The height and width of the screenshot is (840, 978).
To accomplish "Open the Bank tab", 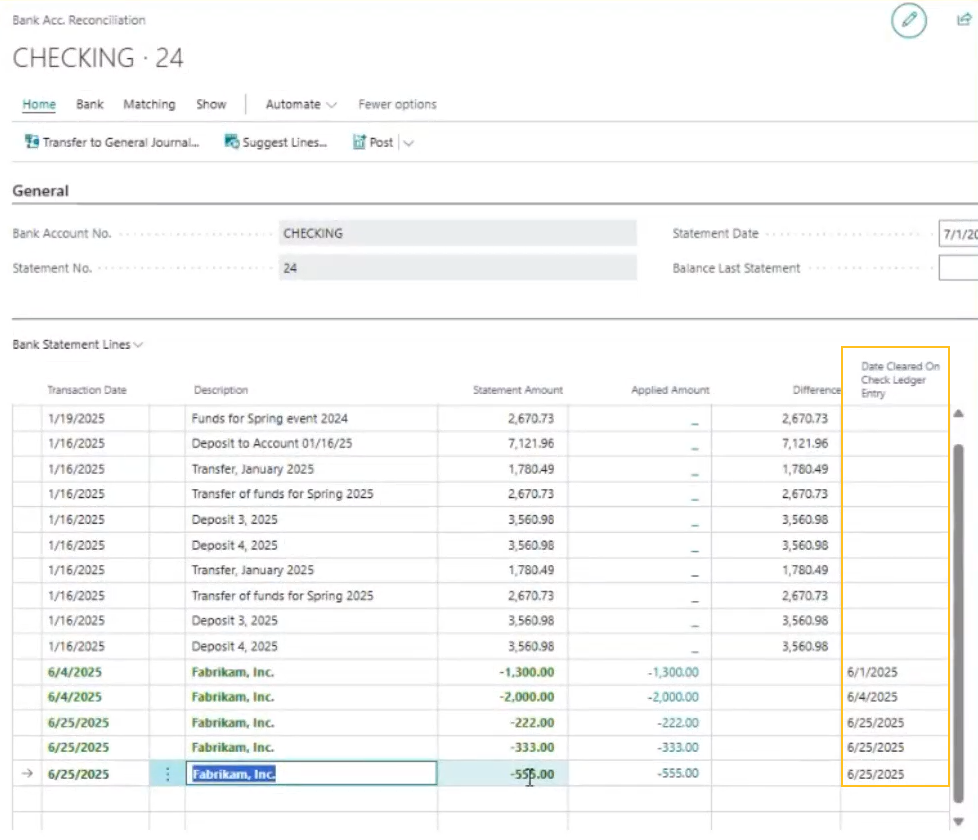I will [x=89, y=103].
